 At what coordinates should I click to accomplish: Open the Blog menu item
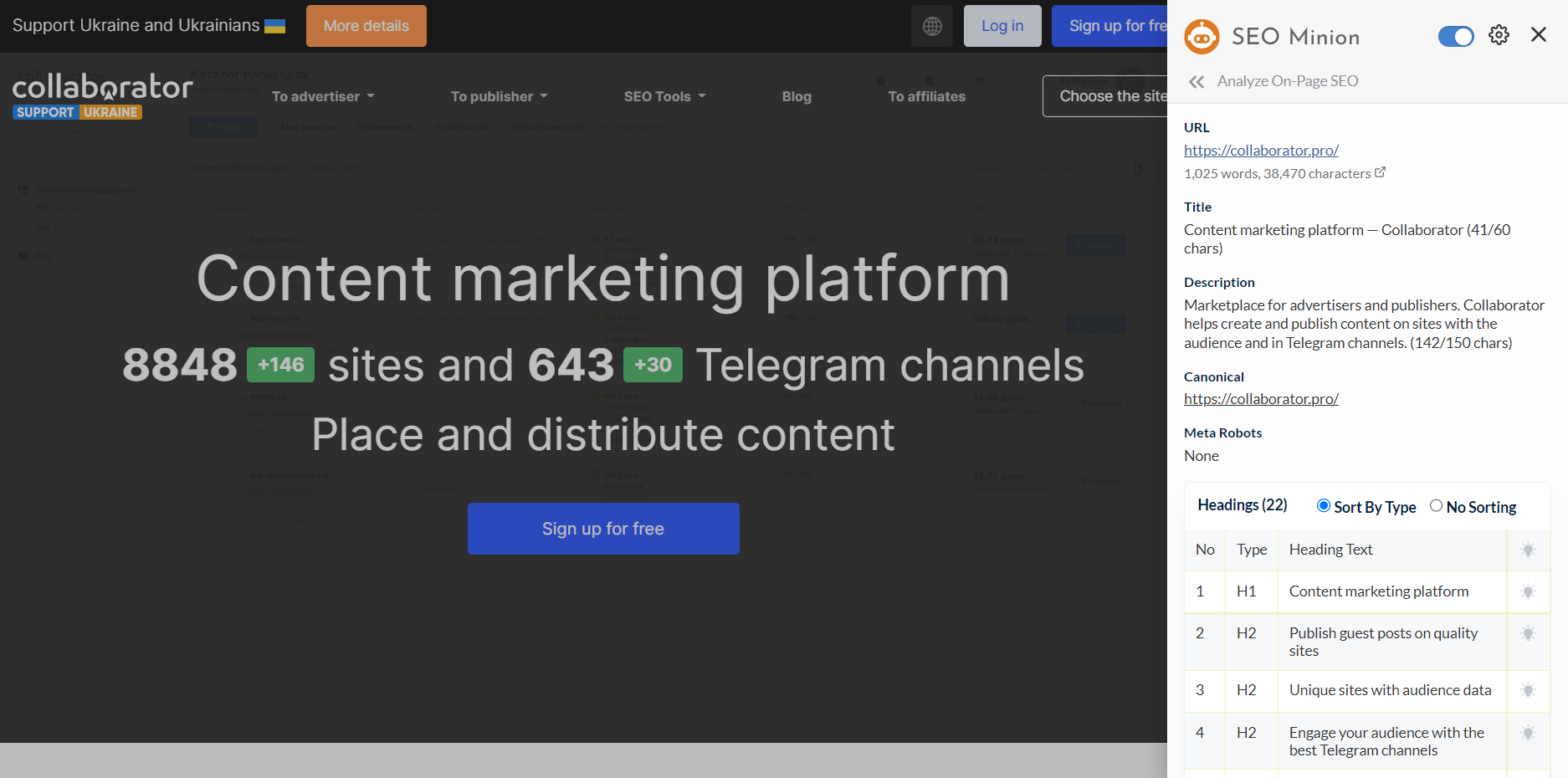(x=796, y=96)
